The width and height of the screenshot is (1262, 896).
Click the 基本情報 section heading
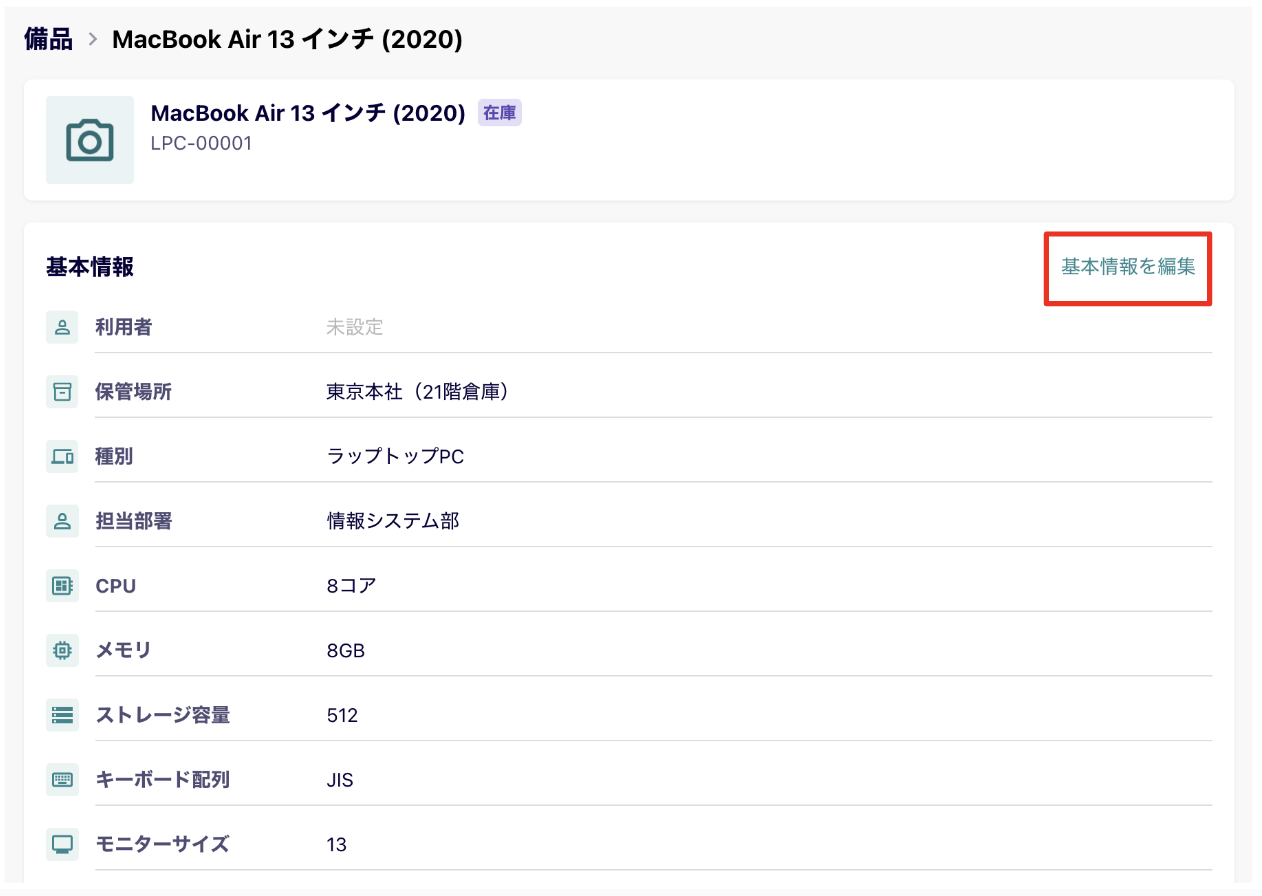pyautogui.click(x=90, y=267)
